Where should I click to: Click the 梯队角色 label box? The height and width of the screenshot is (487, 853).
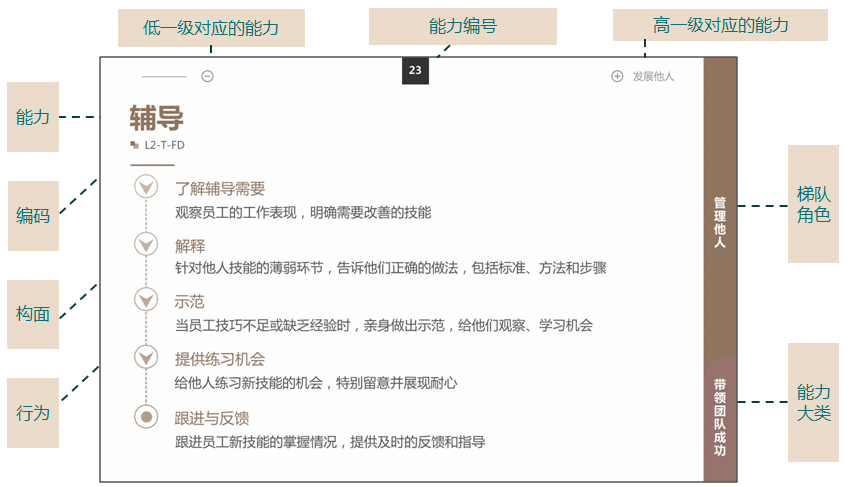tap(813, 204)
